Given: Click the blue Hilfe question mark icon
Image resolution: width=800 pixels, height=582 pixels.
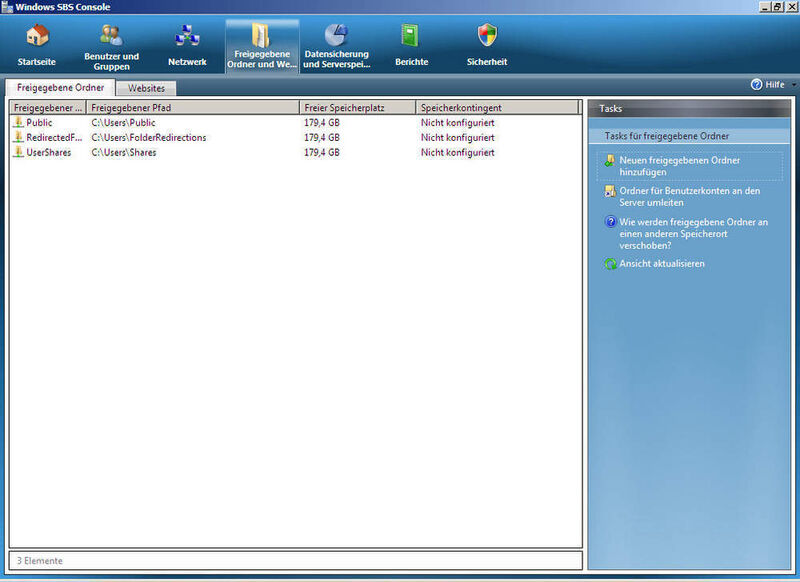Looking at the screenshot, I should point(757,85).
